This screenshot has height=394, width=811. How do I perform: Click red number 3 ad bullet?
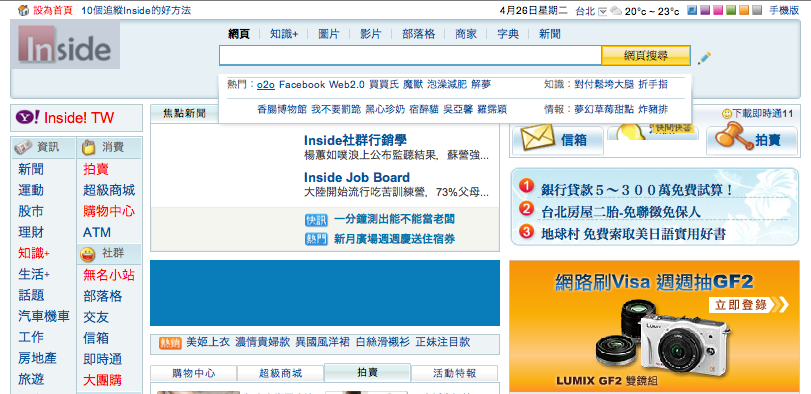tap(526, 232)
